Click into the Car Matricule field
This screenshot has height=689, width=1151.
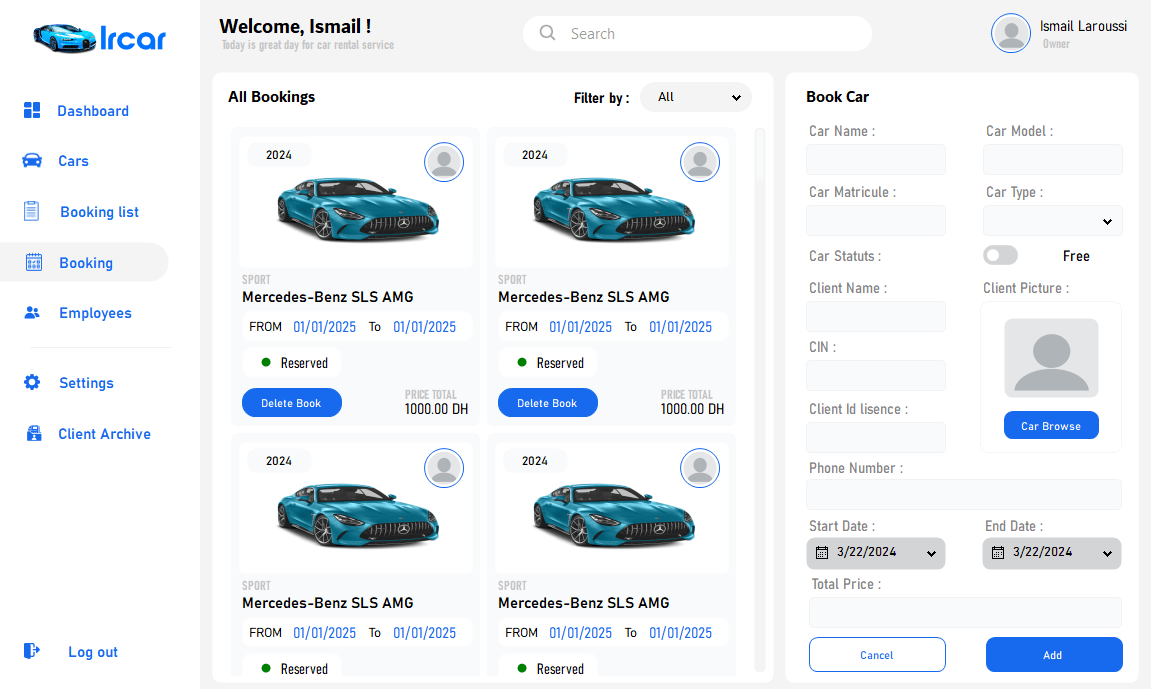[876, 220]
